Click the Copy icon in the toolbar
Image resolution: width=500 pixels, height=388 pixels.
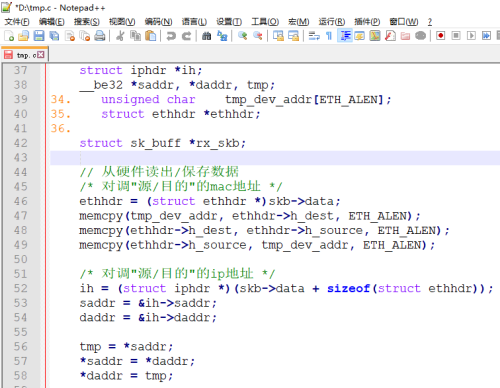click(x=135, y=36)
